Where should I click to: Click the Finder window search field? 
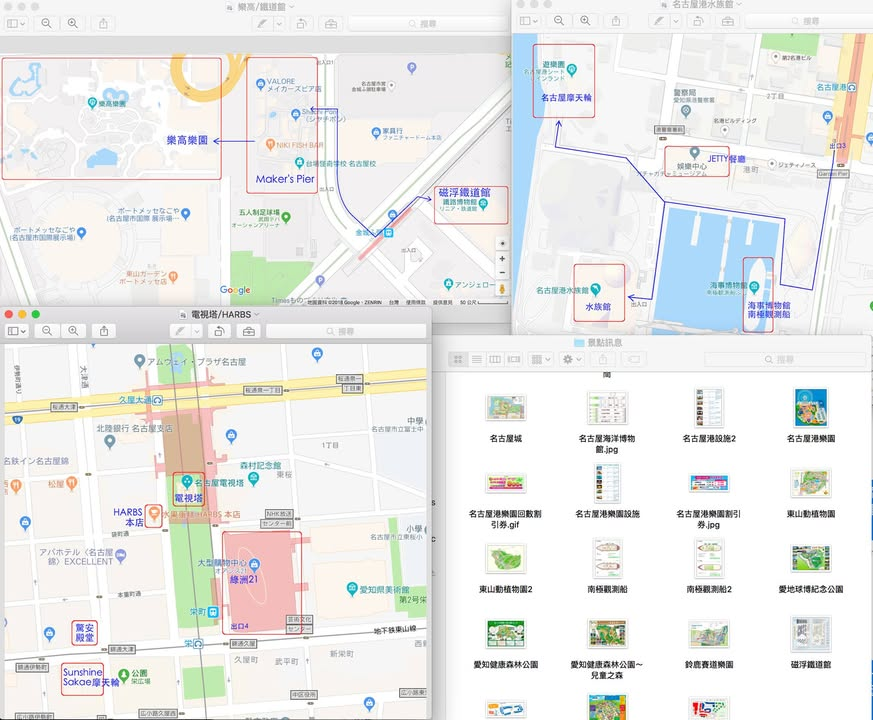[x=785, y=359]
